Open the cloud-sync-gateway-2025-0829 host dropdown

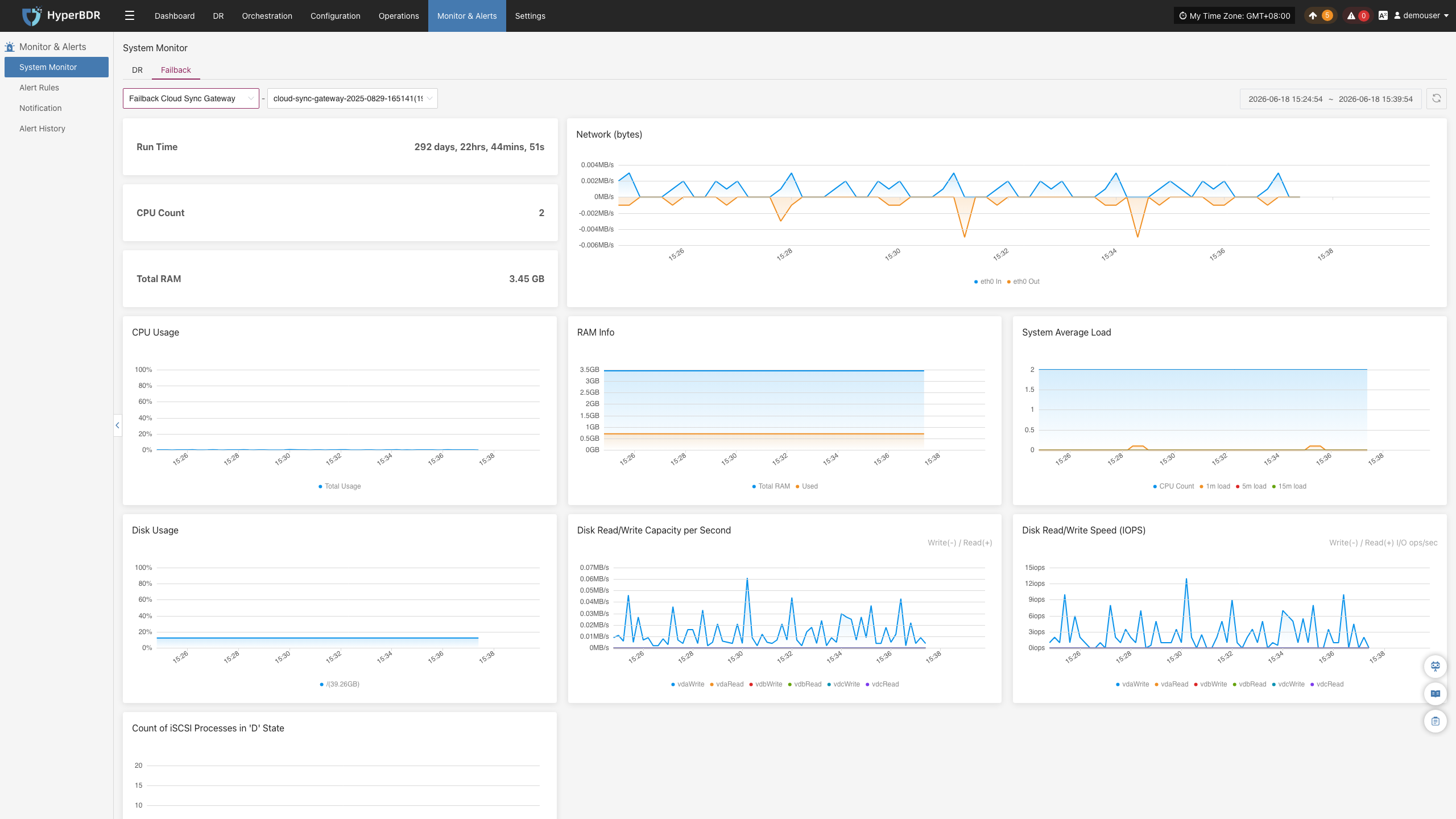(353, 98)
